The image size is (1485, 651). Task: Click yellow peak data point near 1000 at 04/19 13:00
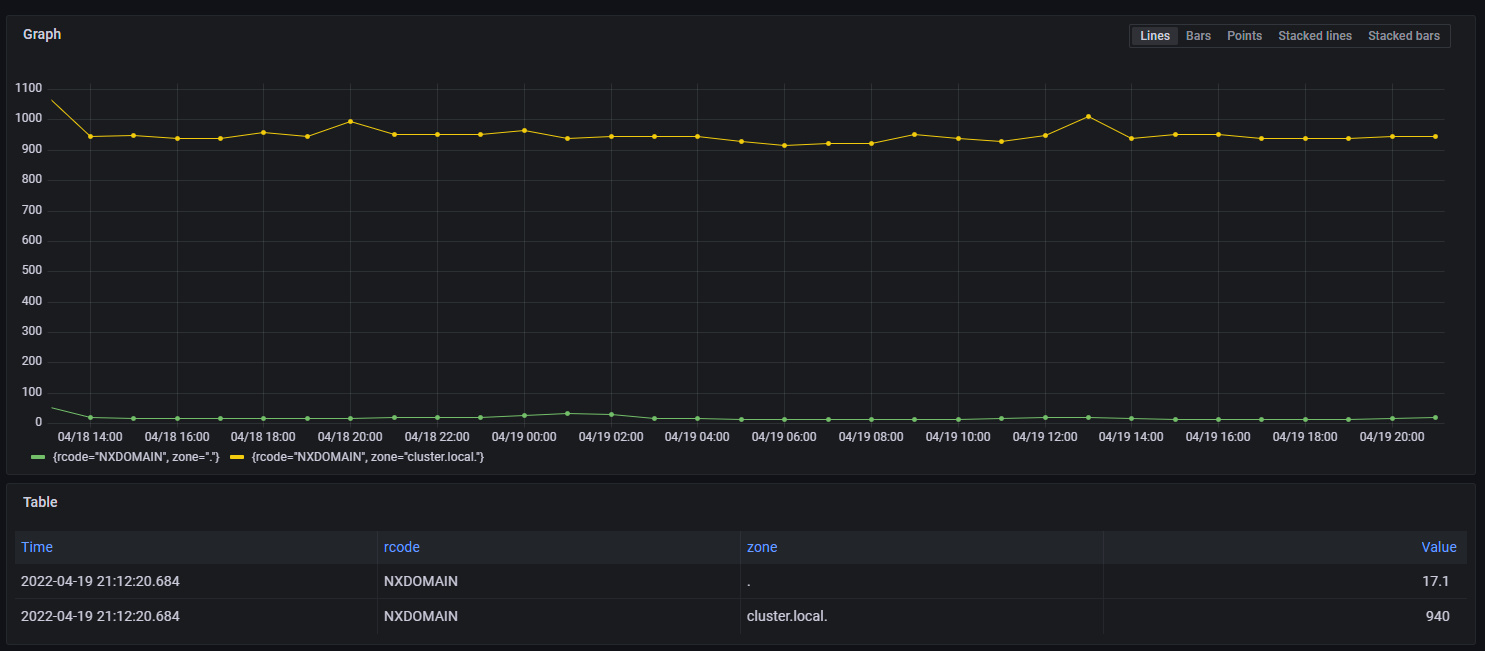click(x=1088, y=117)
